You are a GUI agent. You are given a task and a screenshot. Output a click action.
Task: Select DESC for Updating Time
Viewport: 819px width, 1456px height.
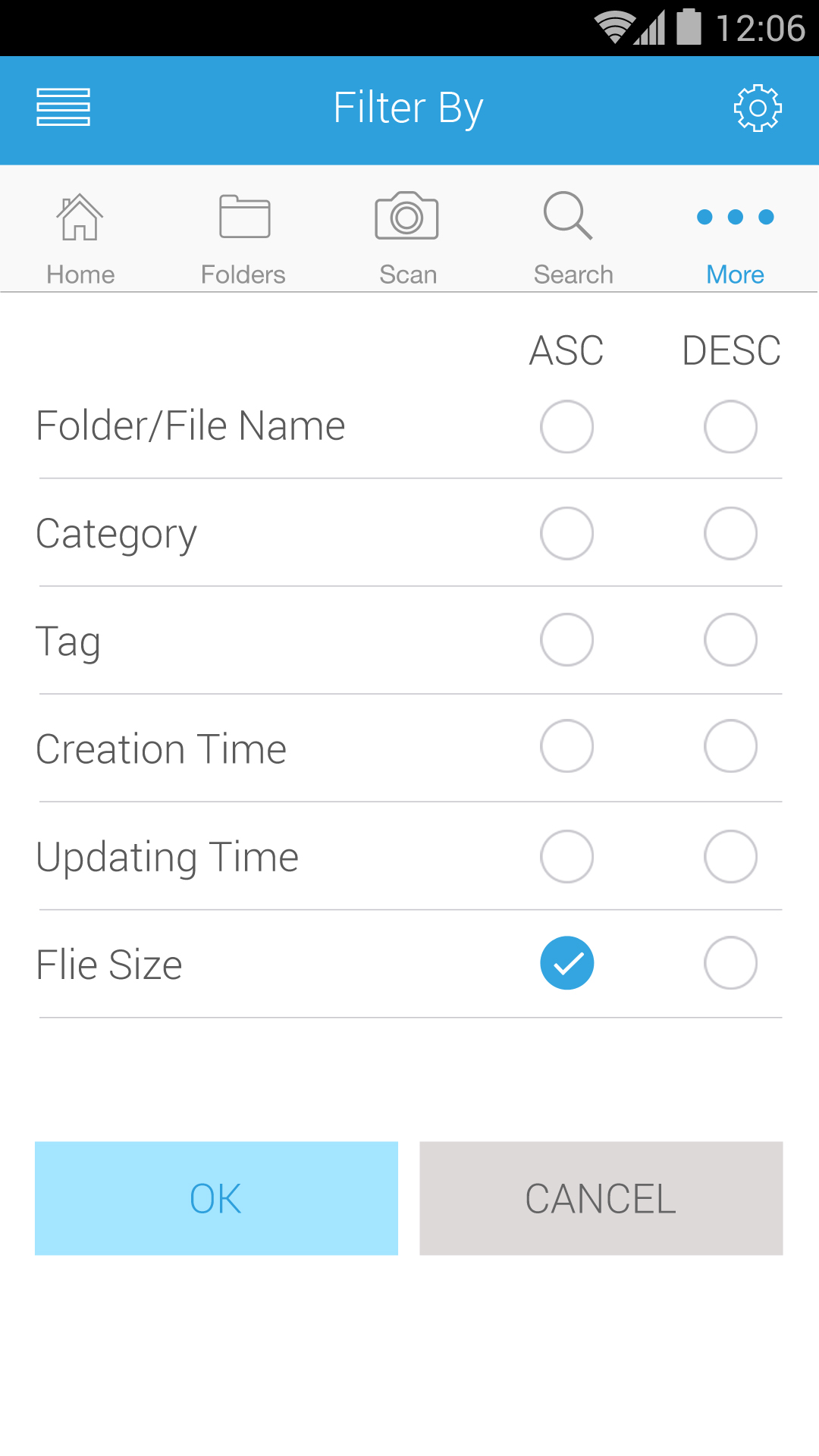click(x=730, y=857)
